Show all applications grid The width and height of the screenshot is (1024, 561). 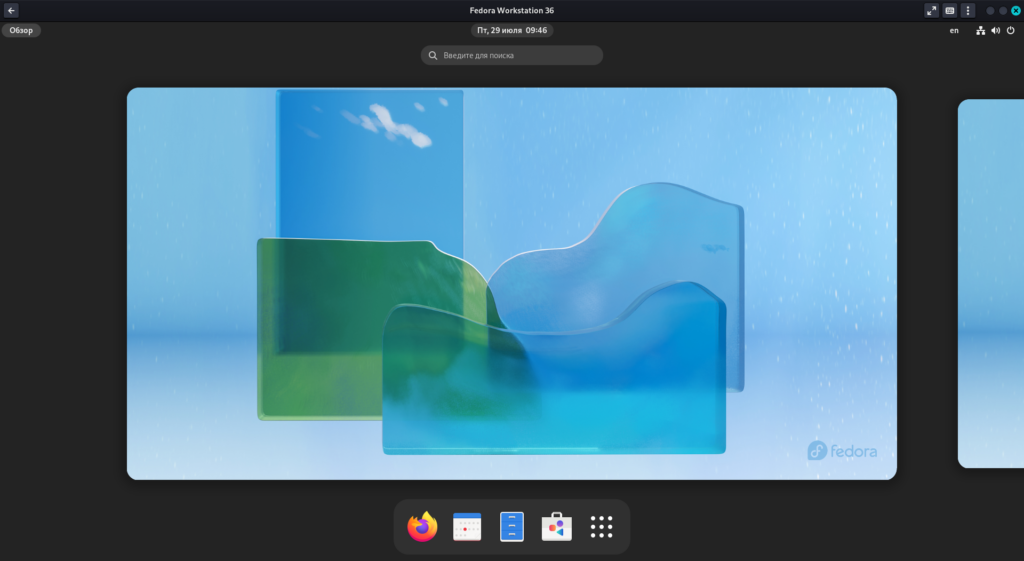(x=601, y=527)
